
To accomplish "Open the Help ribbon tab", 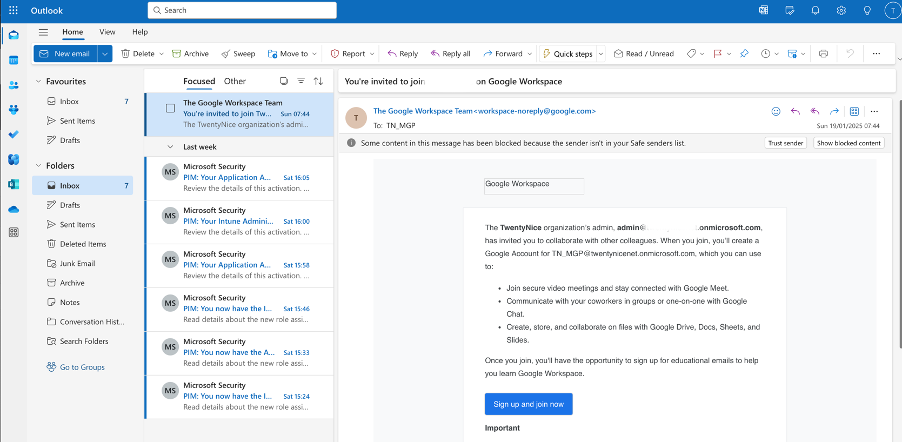I will tap(140, 32).
